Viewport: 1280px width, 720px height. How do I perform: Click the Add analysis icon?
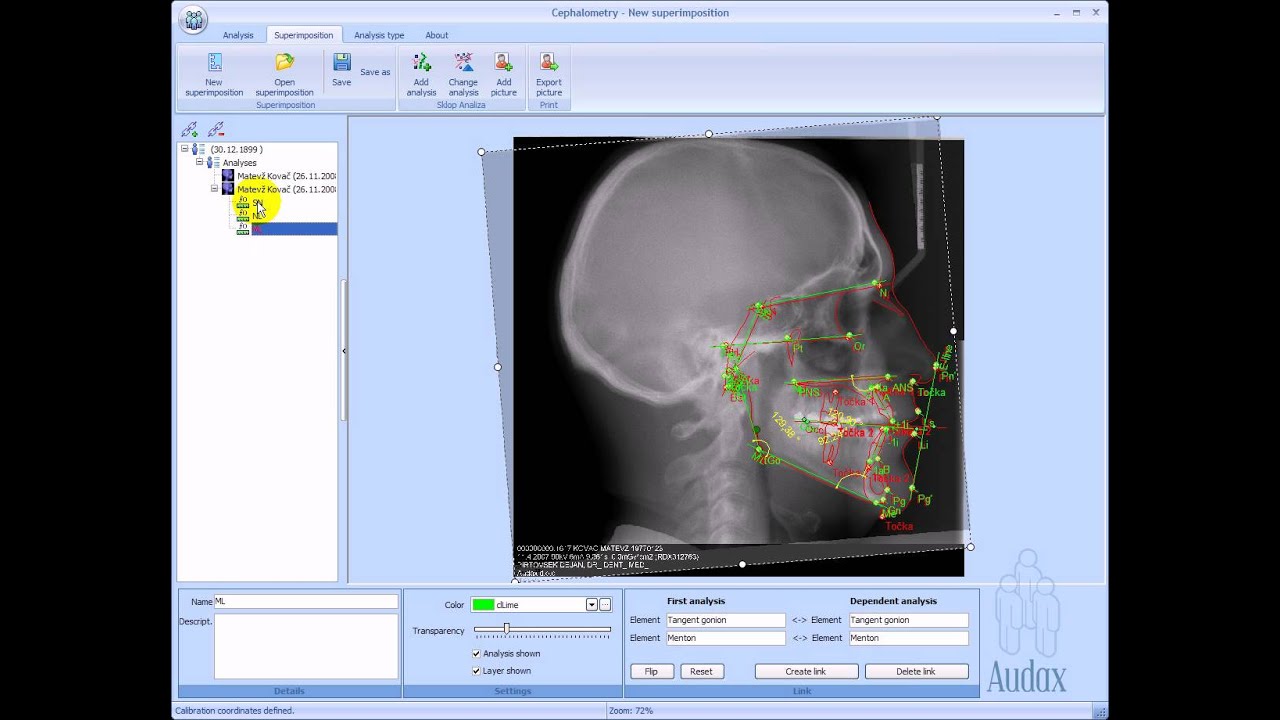[x=421, y=63]
